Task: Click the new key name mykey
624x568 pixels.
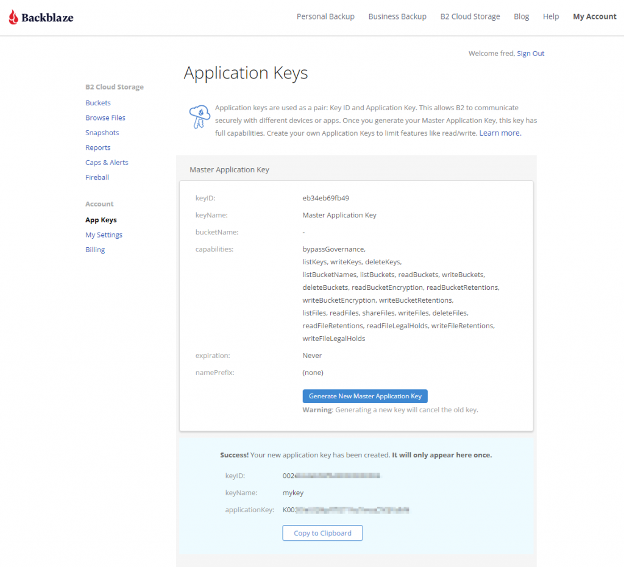Action: (x=293, y=493)
